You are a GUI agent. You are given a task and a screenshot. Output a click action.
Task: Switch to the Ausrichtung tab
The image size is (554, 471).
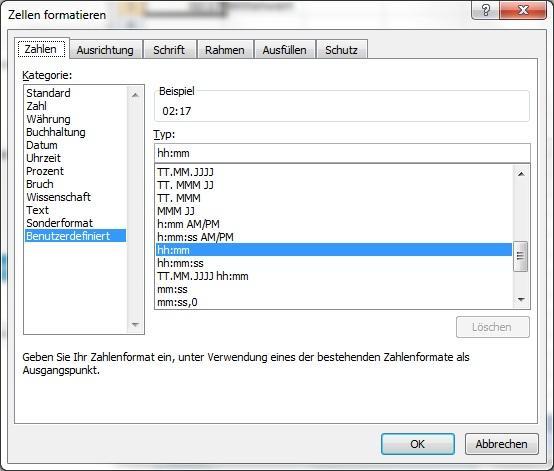(105, 50)
